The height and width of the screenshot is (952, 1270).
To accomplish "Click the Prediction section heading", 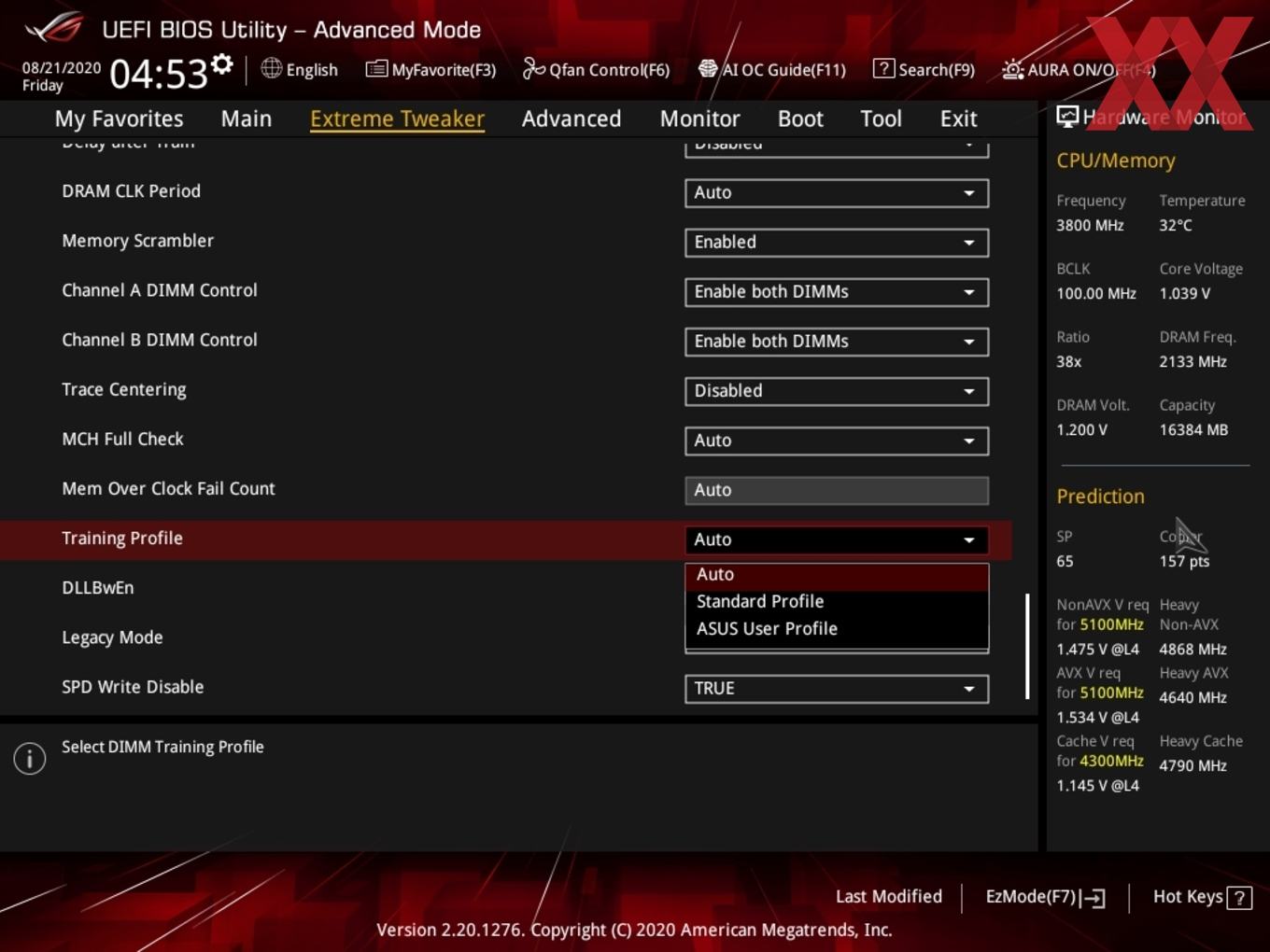I will pos(1100,497).
